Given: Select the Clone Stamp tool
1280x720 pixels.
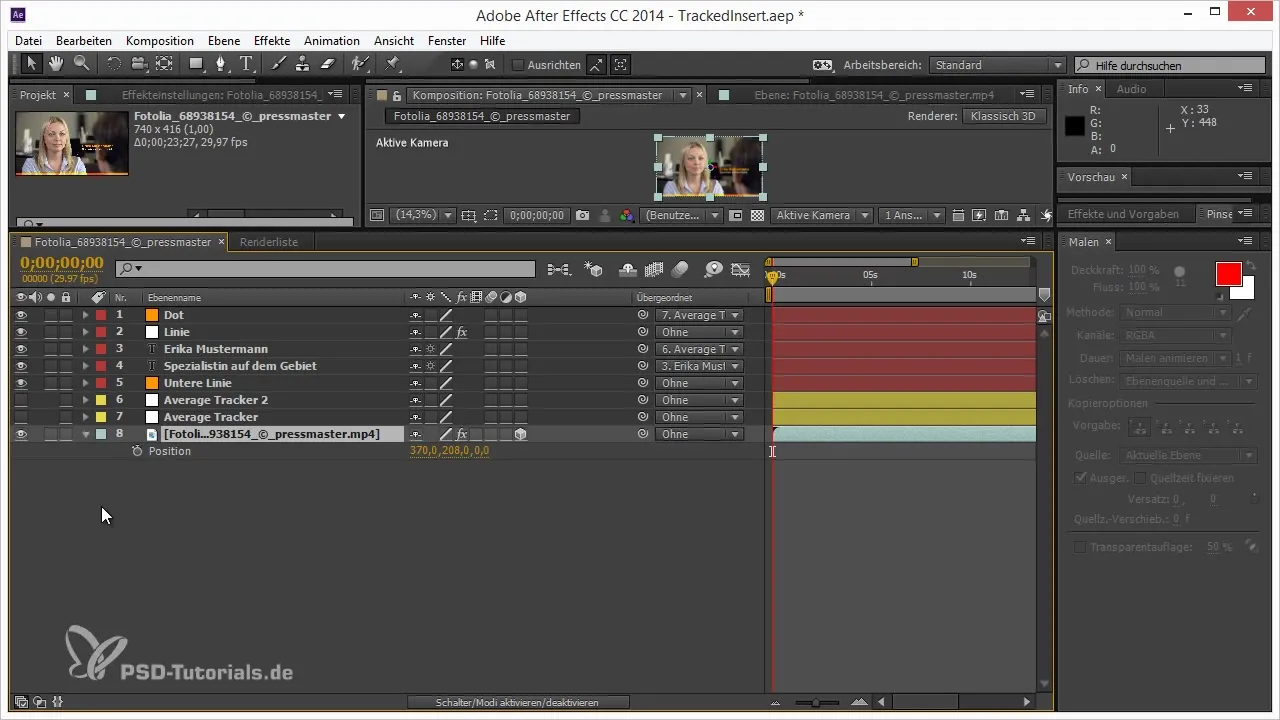Looking at the screenshot, I should [x=302, y=64].
